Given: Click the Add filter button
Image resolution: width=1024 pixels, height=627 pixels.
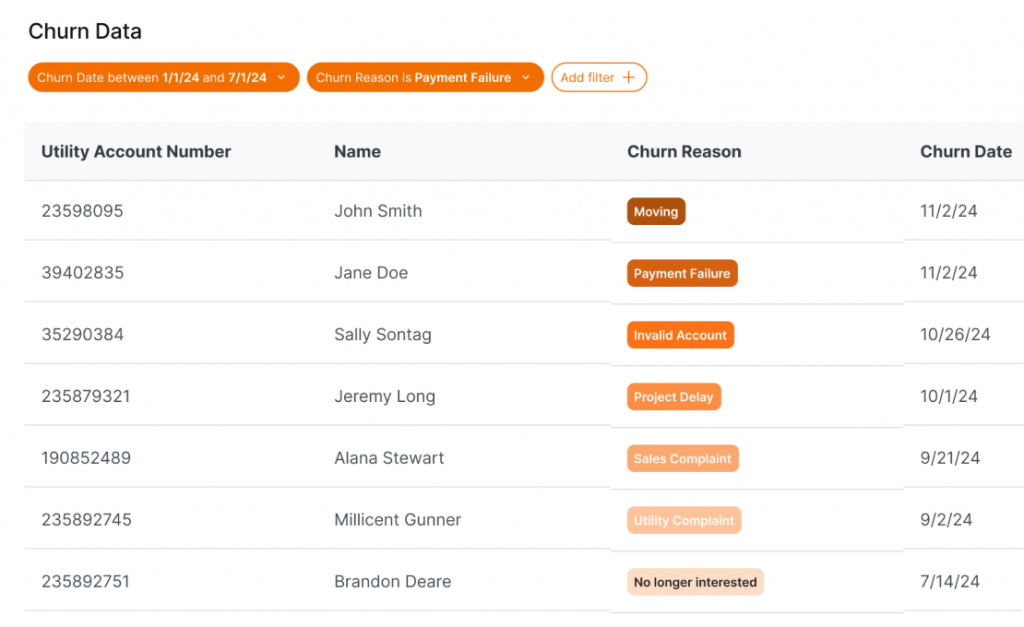Looking at the screenshot, I should pyautogui.click(x=598, y=78).
